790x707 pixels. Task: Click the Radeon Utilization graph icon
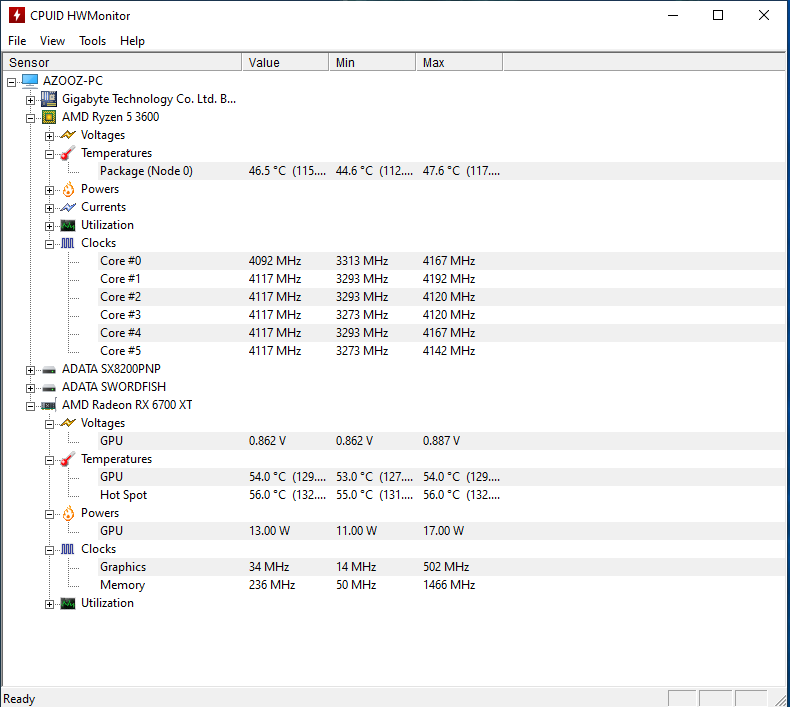coord(68,603)
